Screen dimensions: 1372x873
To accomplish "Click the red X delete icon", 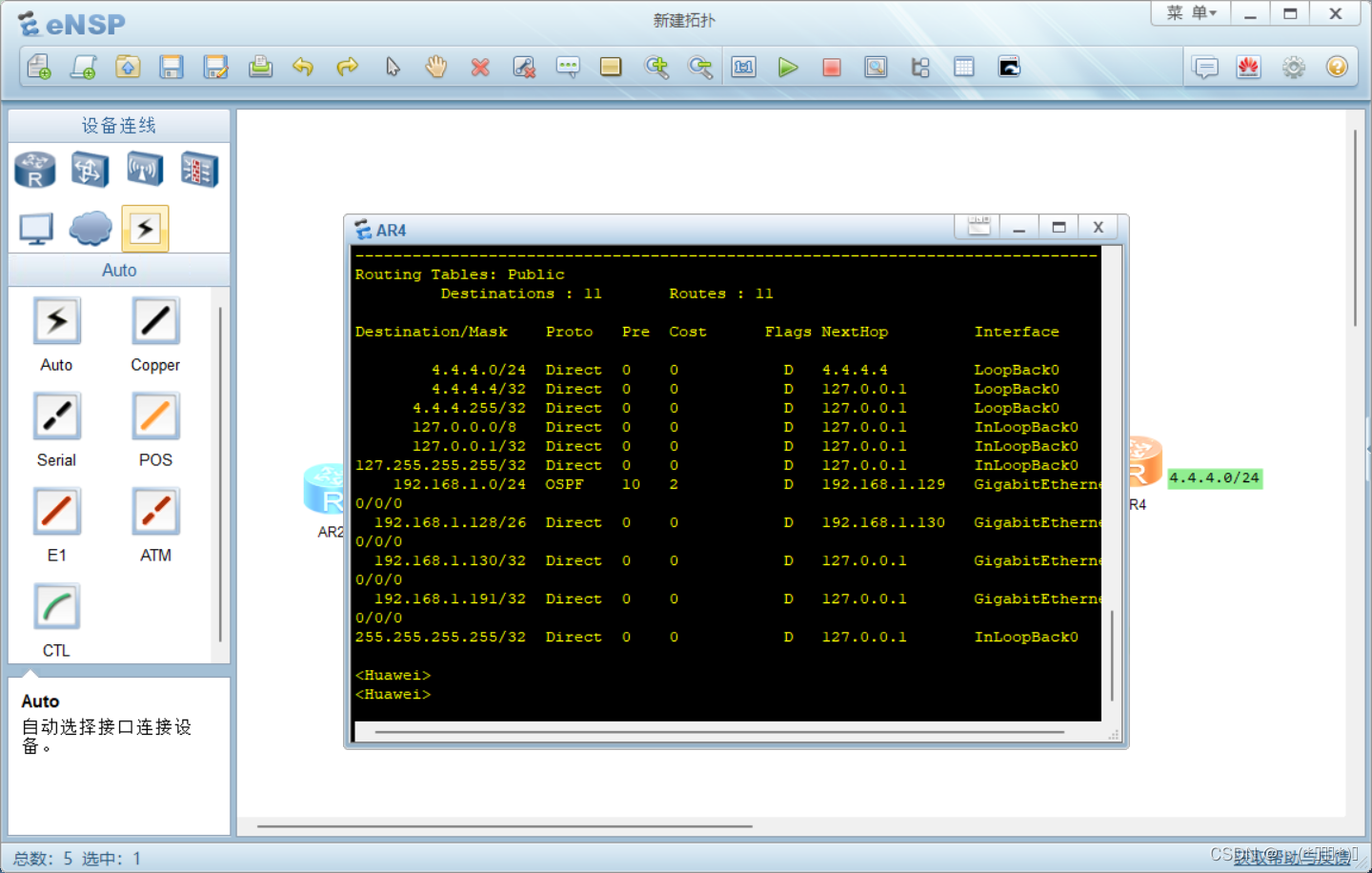I will click(480, 67).
